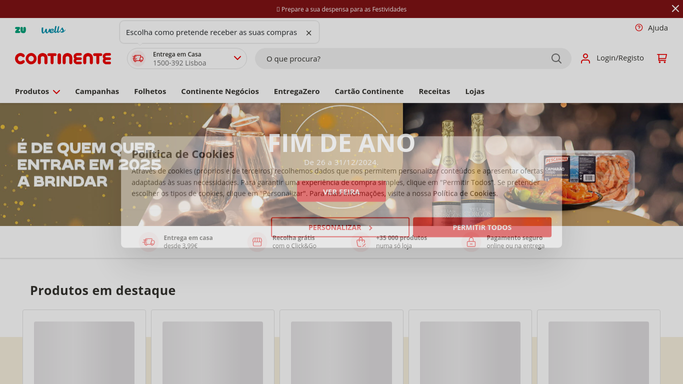Go to Continente homepage via logo
The image size is (683, 384).
click(x=63, y=58)
